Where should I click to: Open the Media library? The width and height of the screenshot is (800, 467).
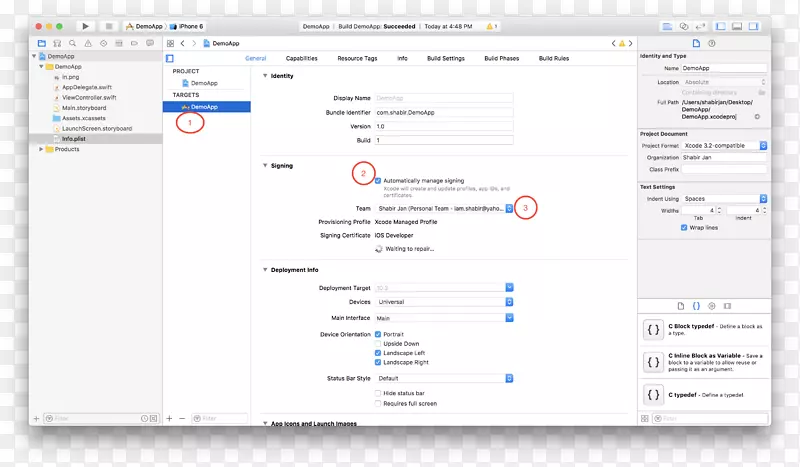click(x=728, y=306)
